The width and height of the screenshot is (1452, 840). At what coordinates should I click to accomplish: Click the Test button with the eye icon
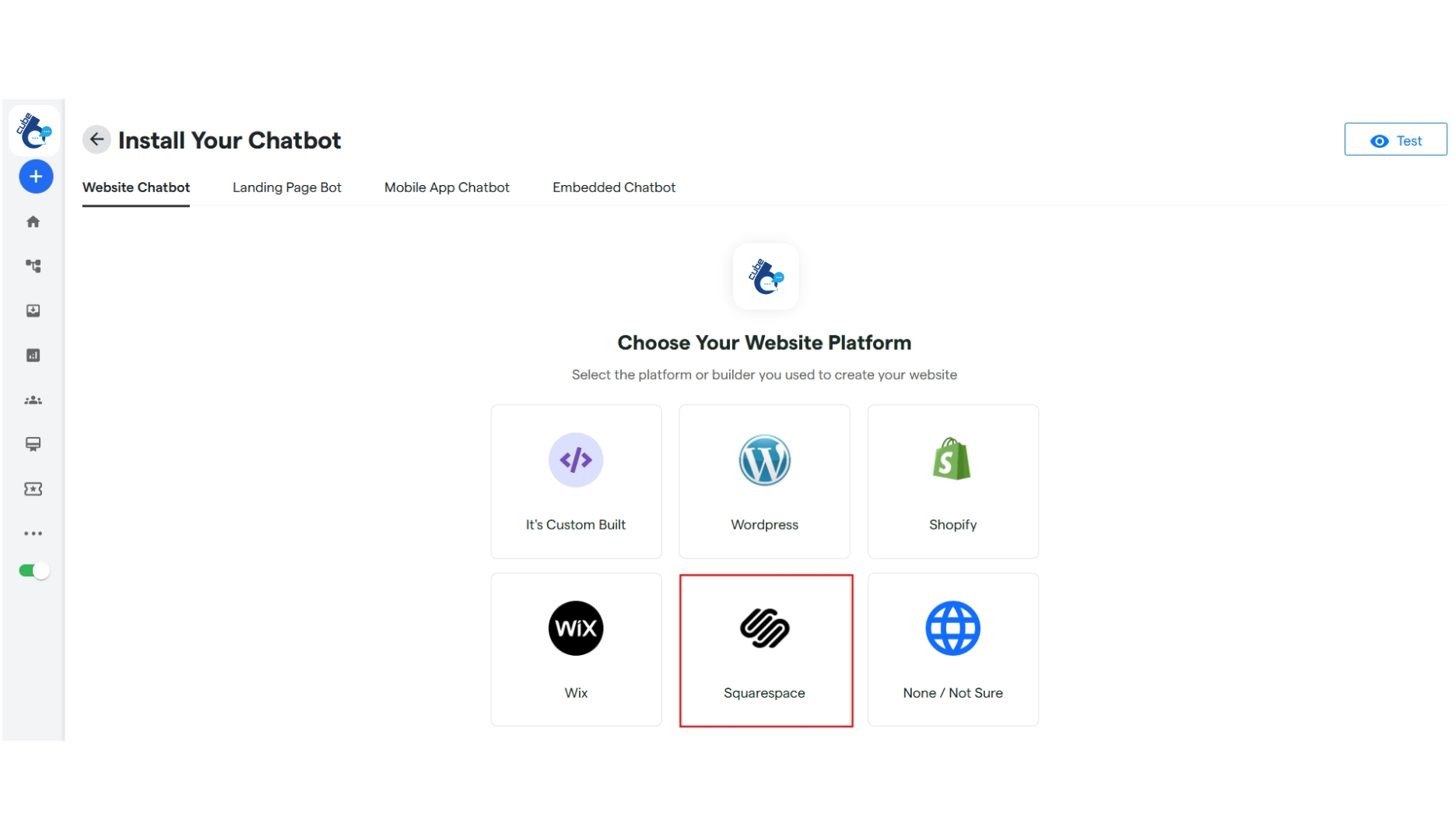coord(1395,140)
